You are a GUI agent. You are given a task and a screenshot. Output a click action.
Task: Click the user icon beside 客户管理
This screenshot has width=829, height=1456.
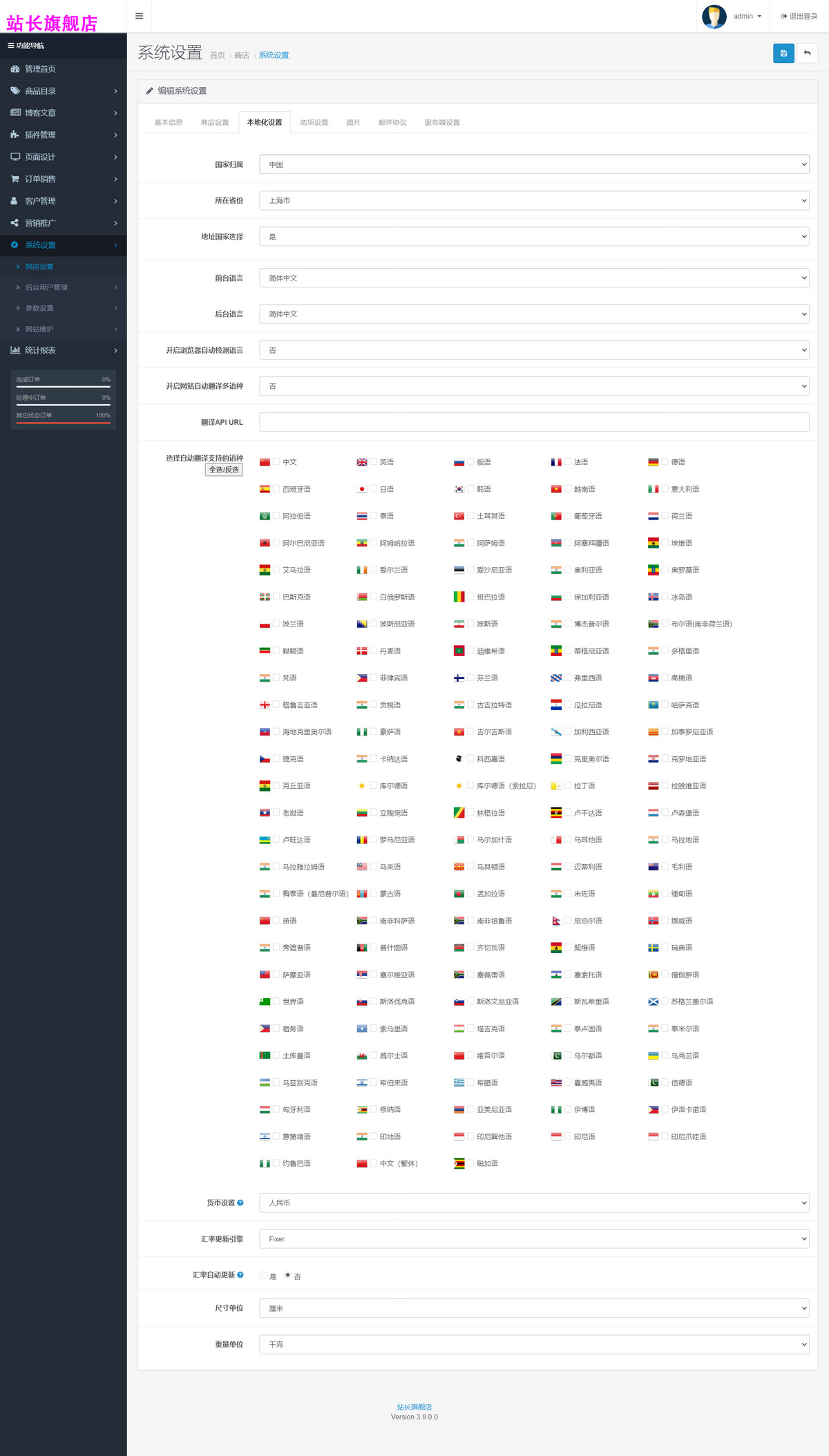pyautogui.click(x=14, y=201)
